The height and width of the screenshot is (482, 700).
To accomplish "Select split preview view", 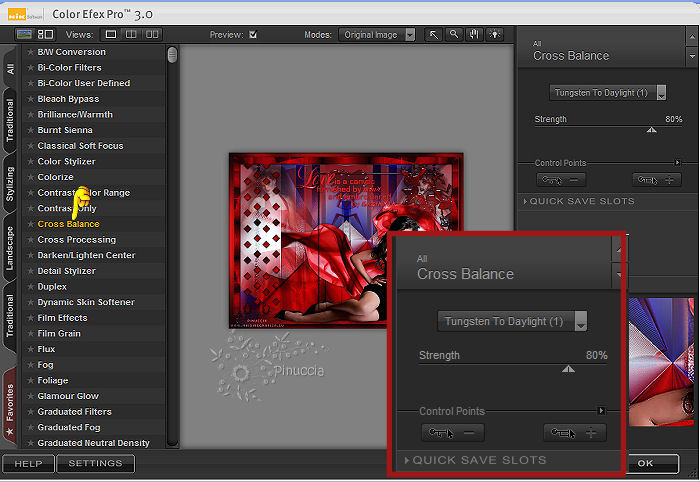I will (131, 34).
